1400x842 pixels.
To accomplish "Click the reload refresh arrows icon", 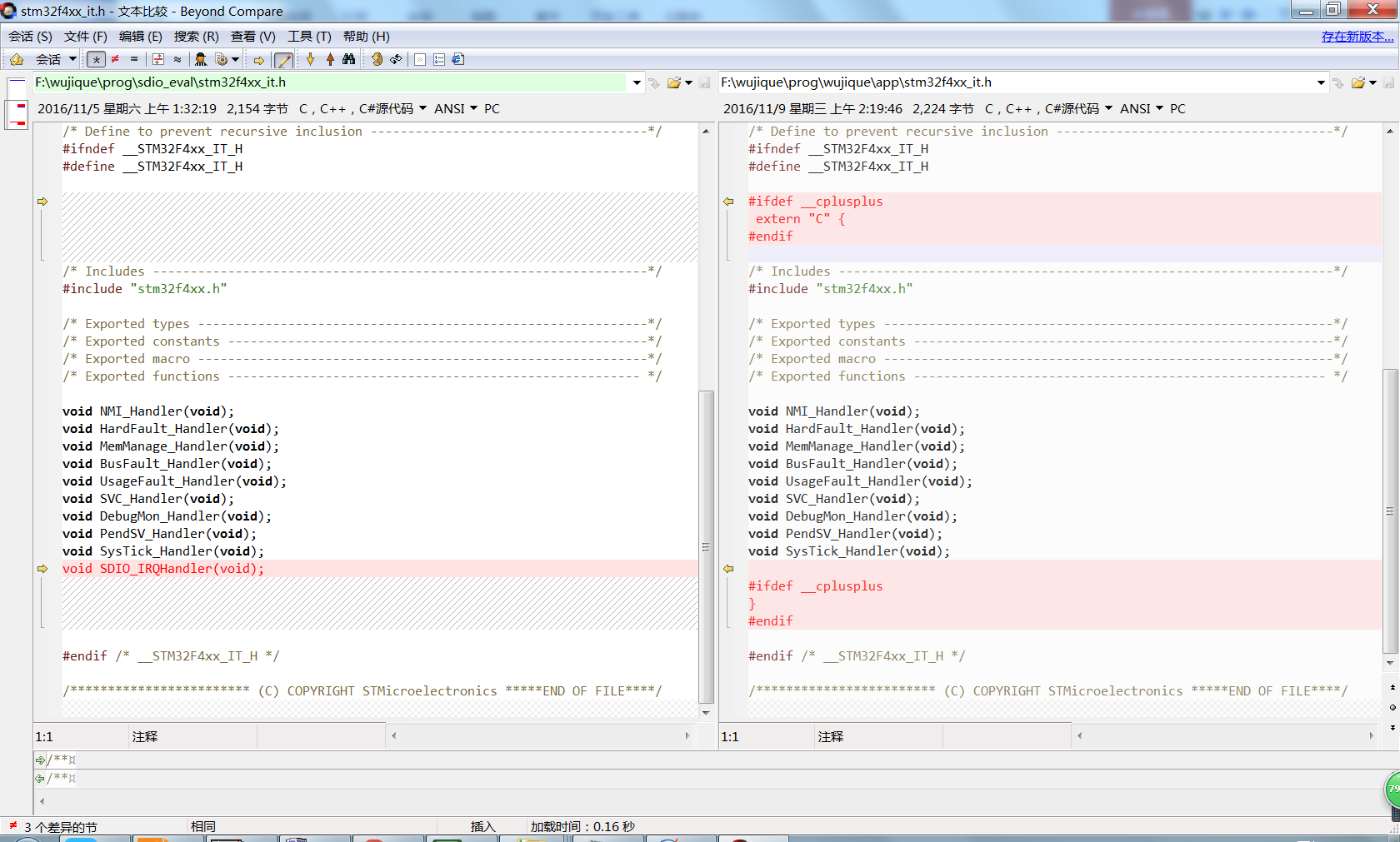I will (x=396, y=59).
